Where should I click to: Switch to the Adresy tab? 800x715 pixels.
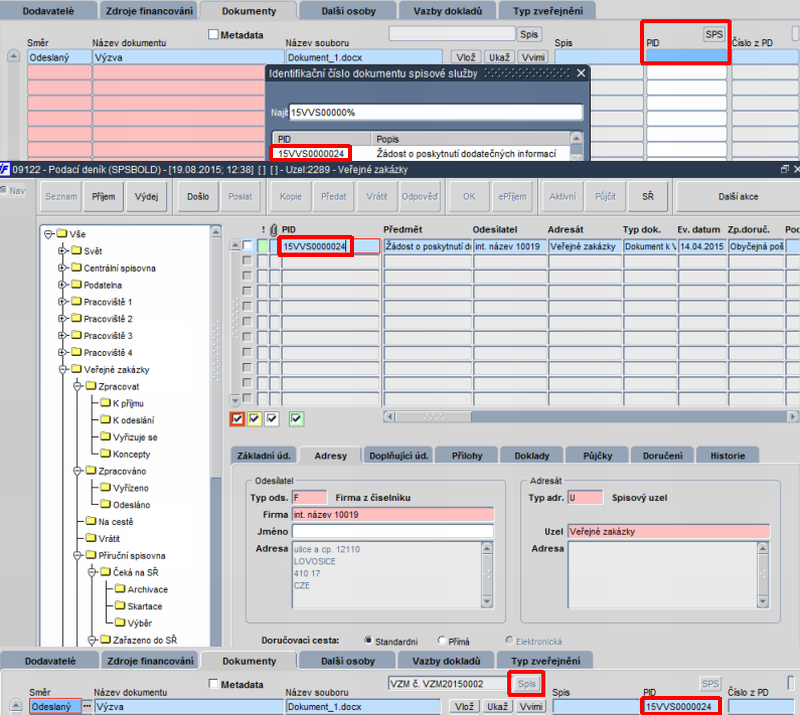click(331, 455)
